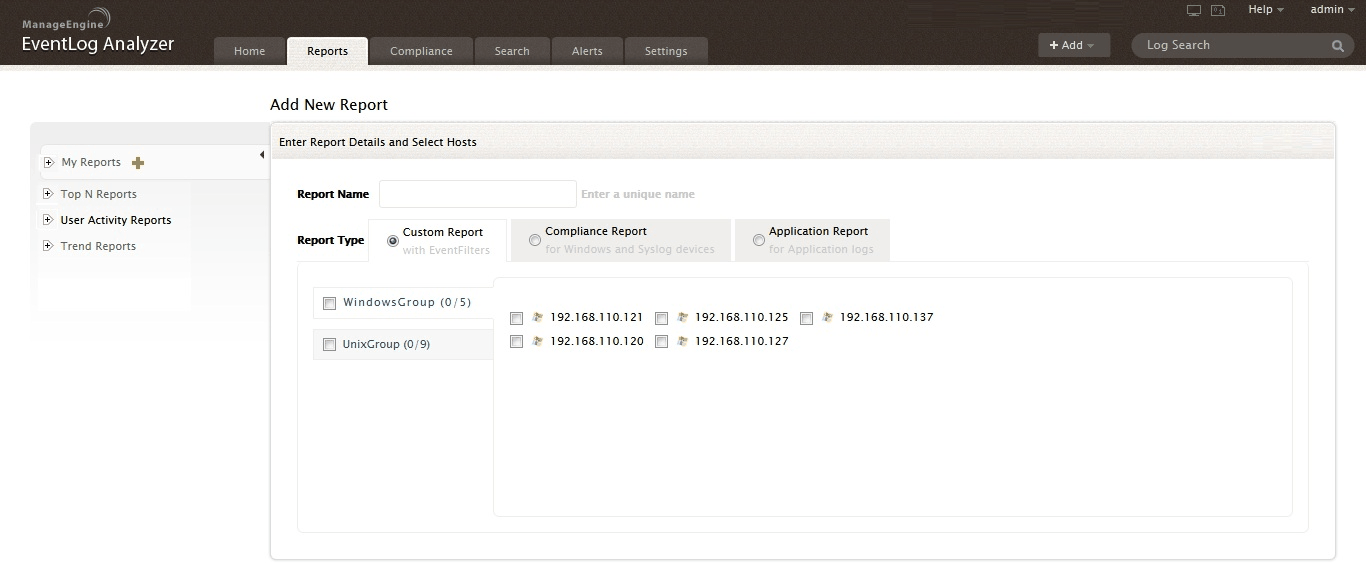Click the Report Name input field
The height and width of the screenshot is (563, 1366).
coord(477,194)
